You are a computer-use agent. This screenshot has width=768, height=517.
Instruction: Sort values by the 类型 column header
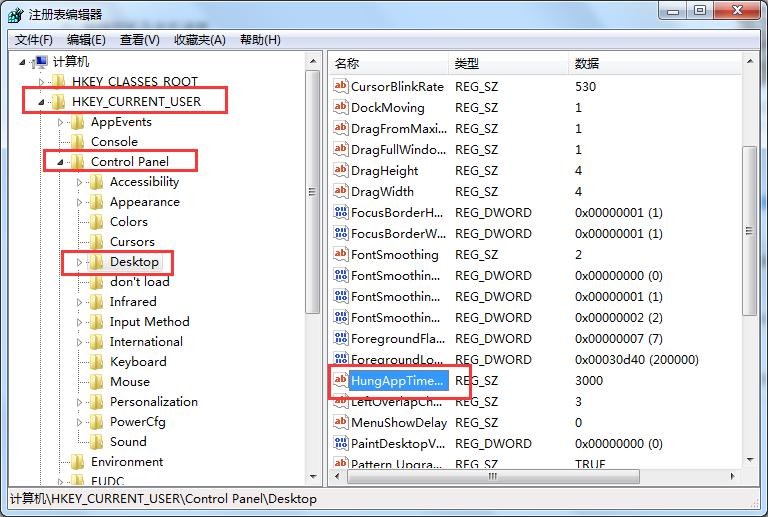(508, 63)
